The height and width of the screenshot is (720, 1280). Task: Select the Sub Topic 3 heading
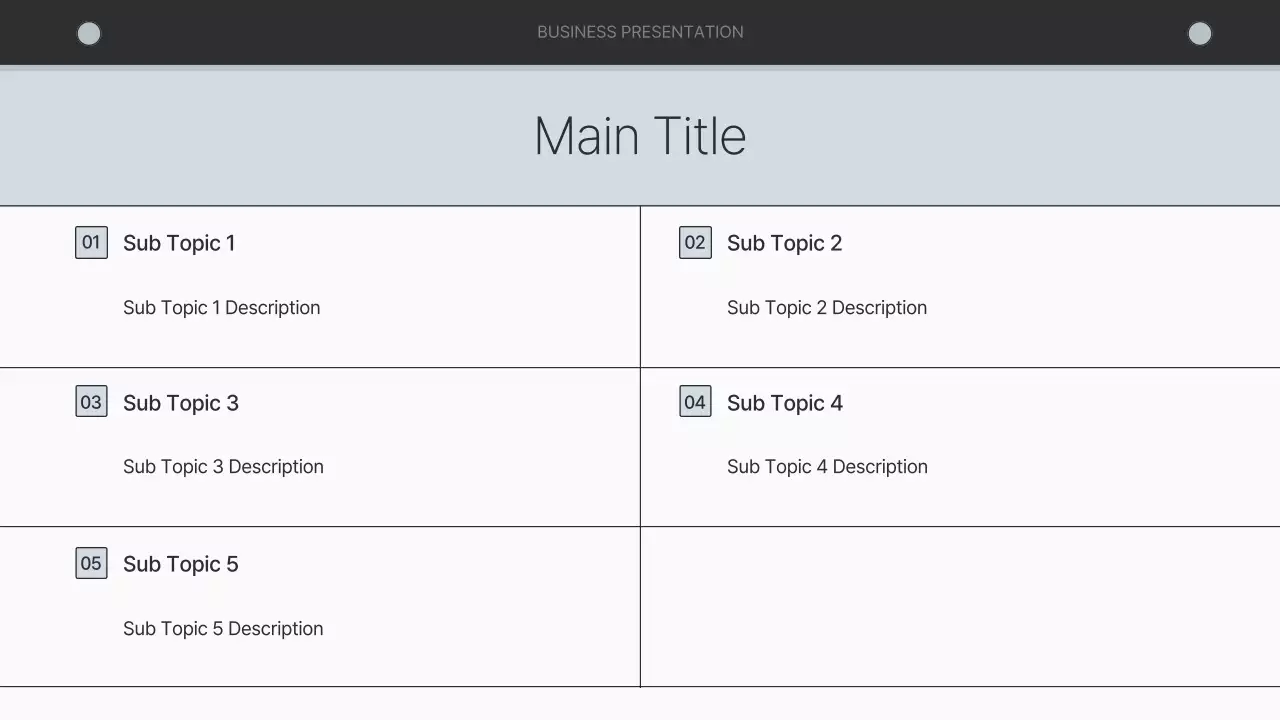[181, 403]
